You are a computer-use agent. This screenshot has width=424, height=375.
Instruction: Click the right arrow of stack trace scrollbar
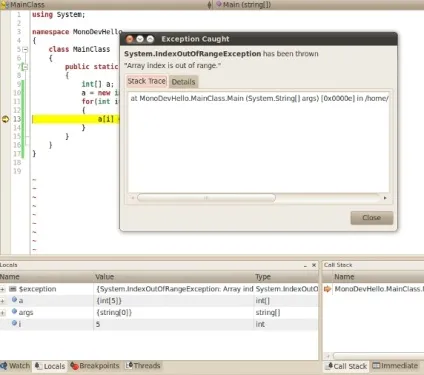(385, 198)
